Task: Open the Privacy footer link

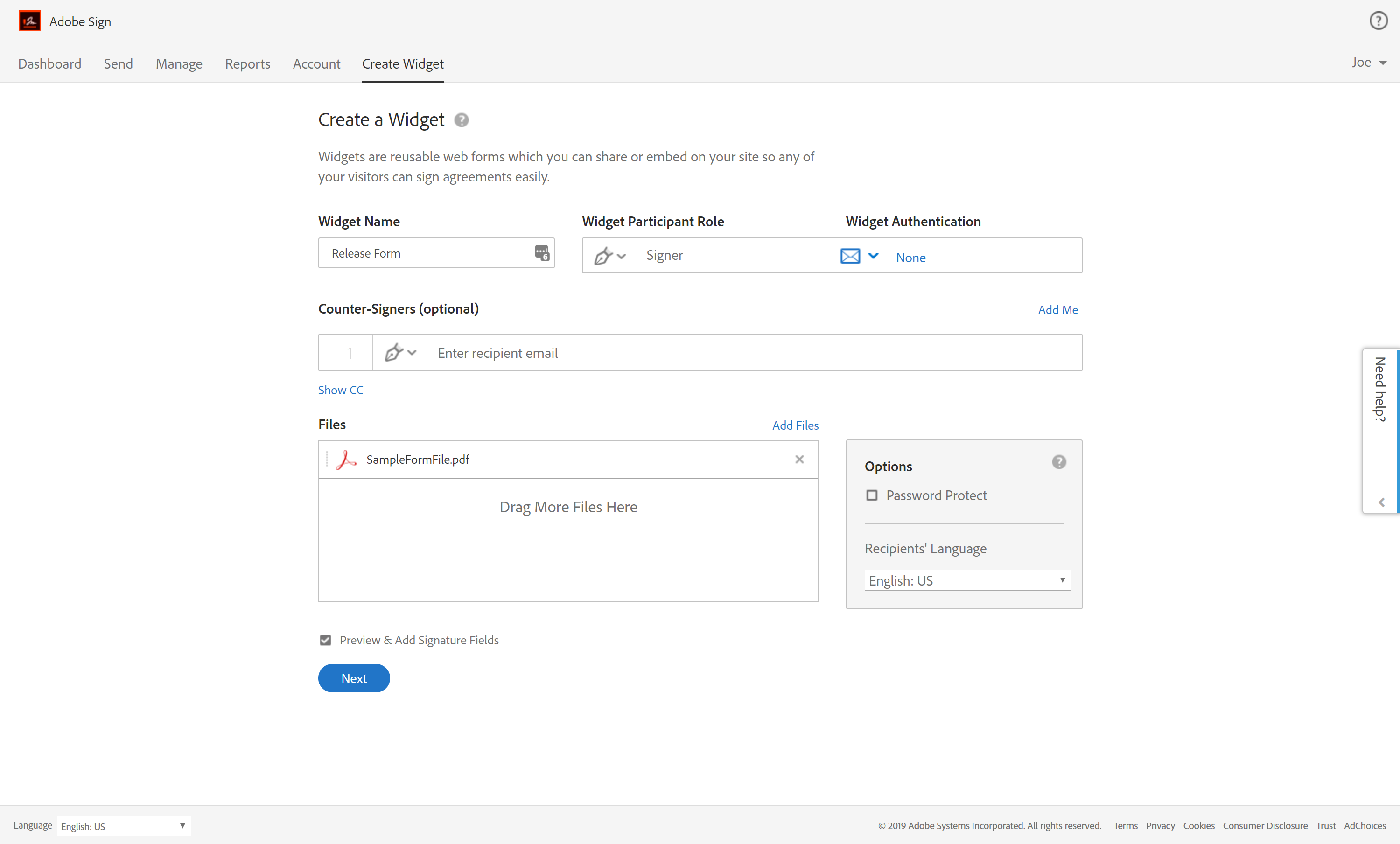Action: tap(1160, 826)
